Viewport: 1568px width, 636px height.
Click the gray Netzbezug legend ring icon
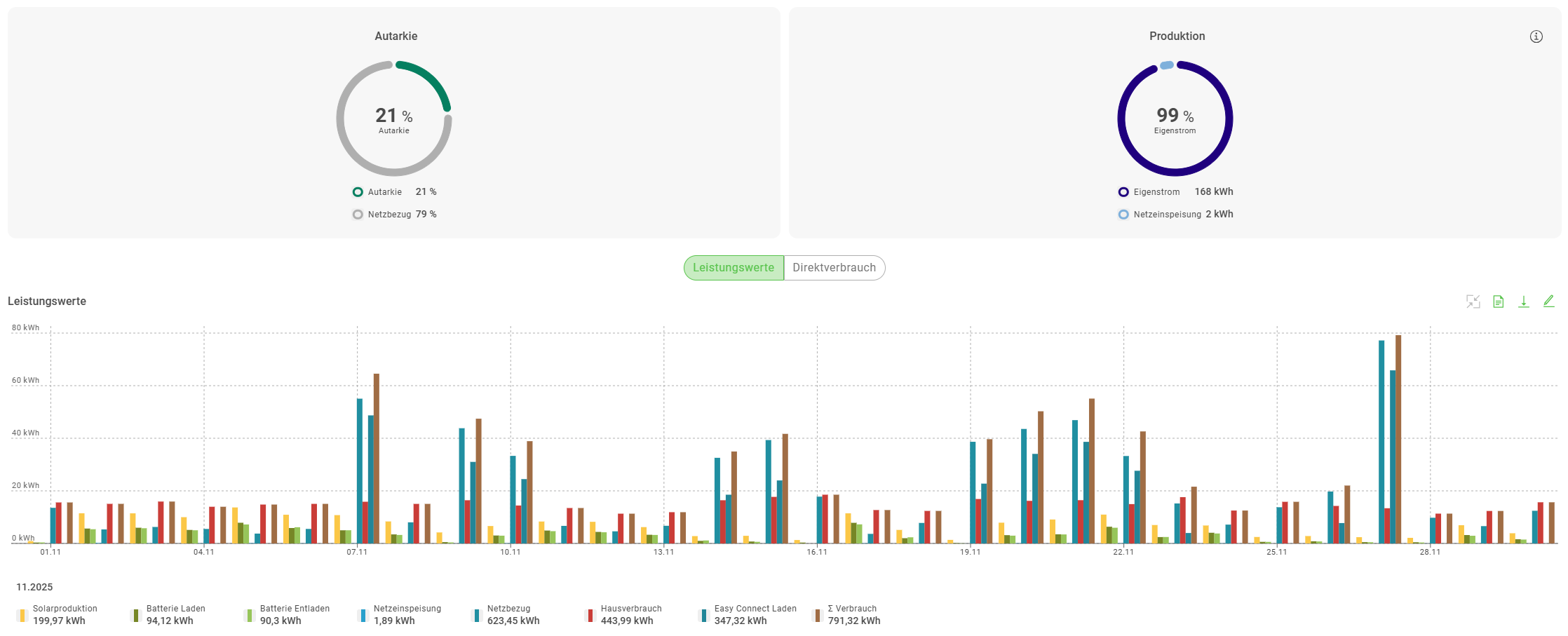(x=358, y=215)
